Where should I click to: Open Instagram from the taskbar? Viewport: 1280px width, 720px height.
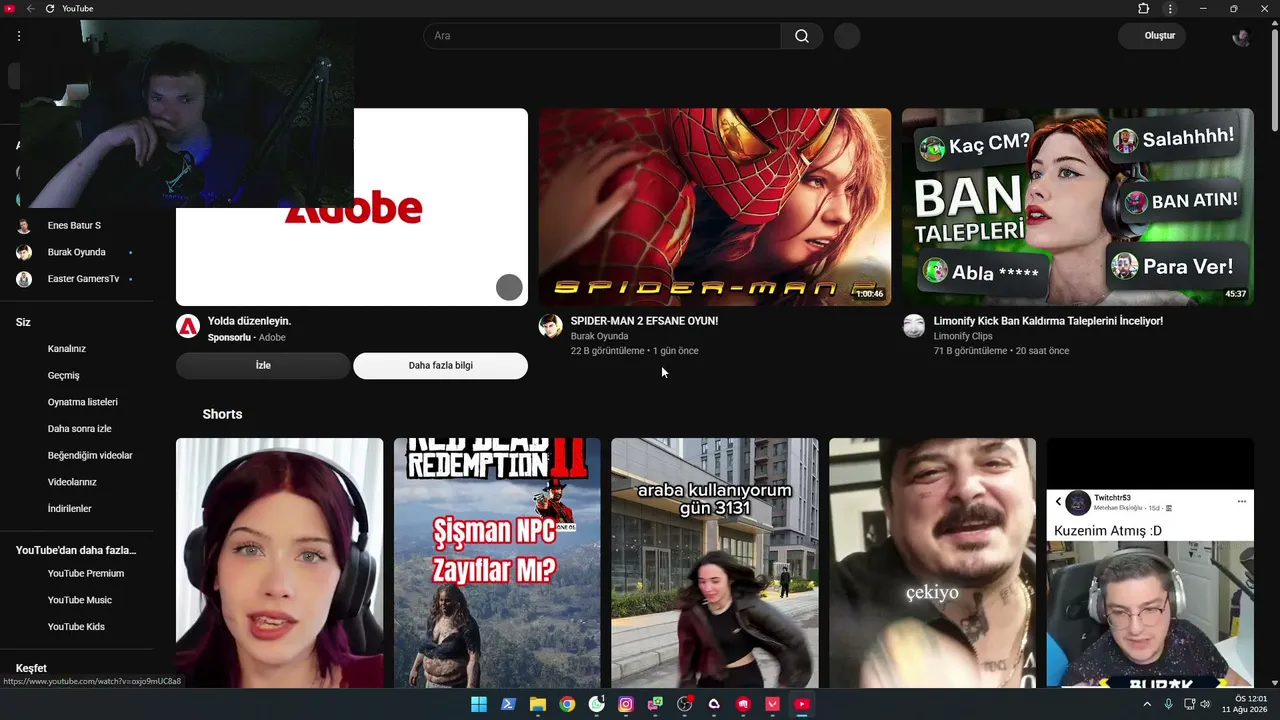pos(626,704)
